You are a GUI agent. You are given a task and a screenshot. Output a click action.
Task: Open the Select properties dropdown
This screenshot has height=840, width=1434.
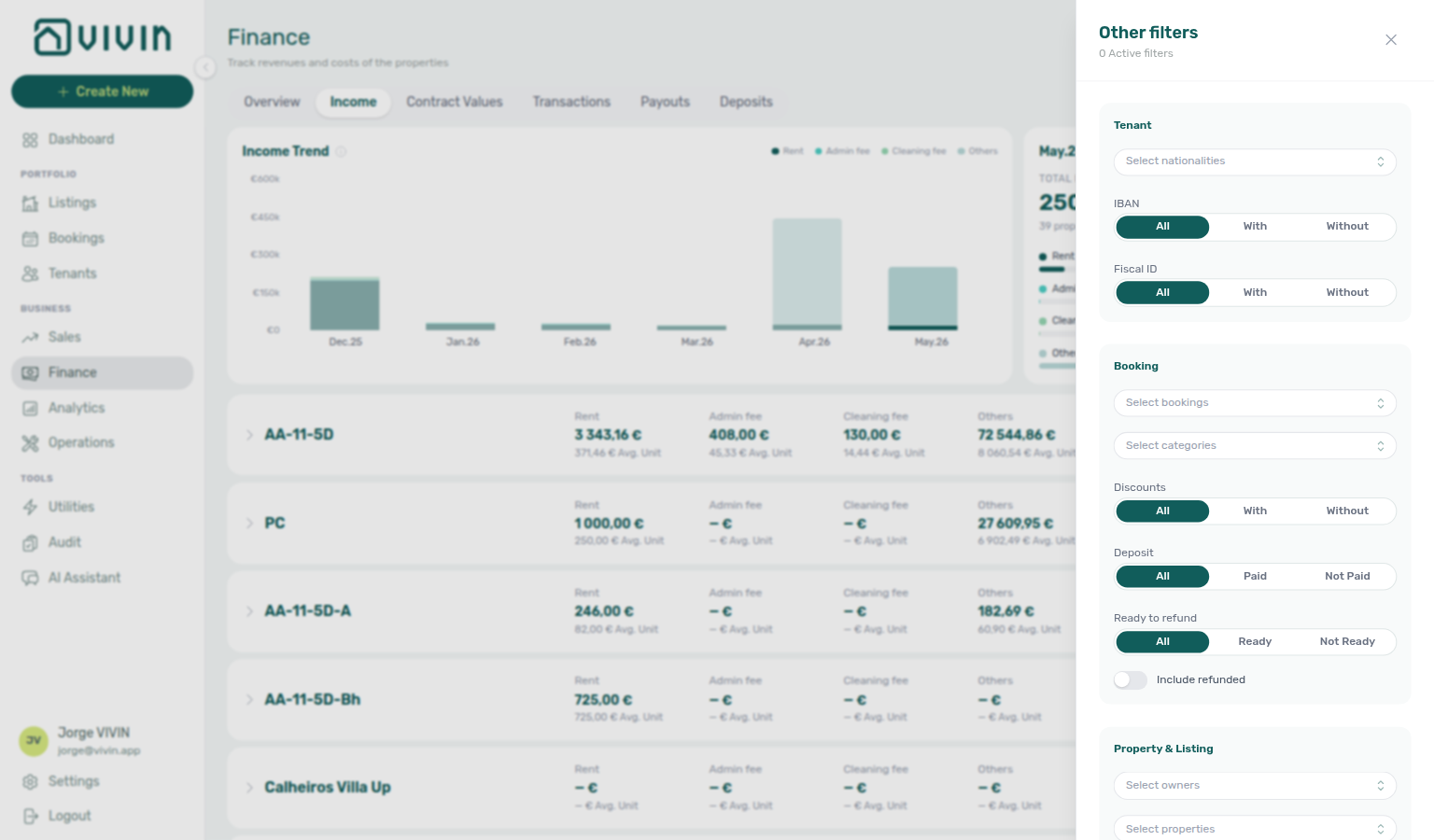click(1255, 829)
